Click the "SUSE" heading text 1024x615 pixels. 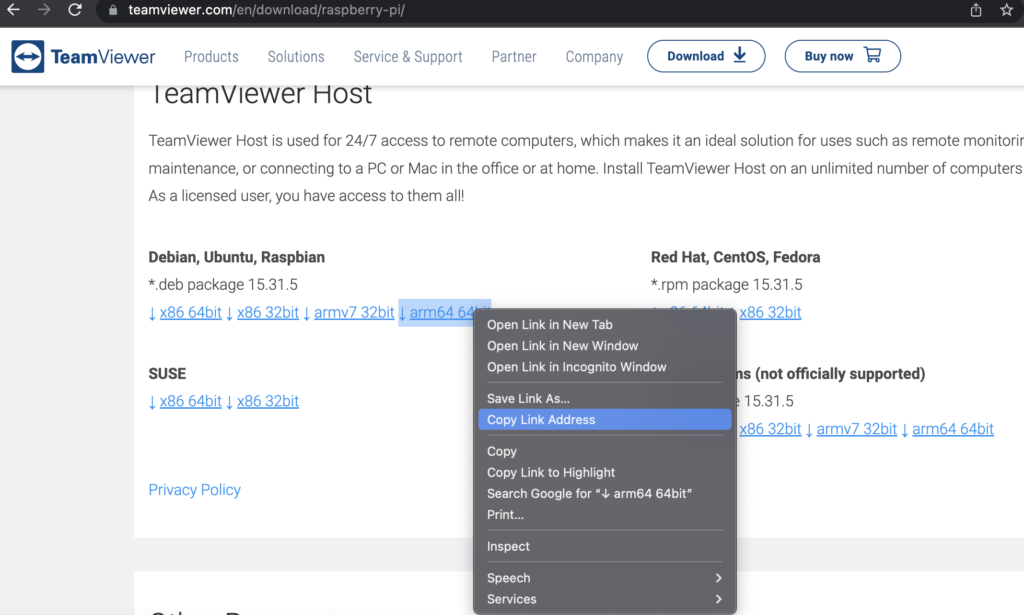(x=167, y=374)
